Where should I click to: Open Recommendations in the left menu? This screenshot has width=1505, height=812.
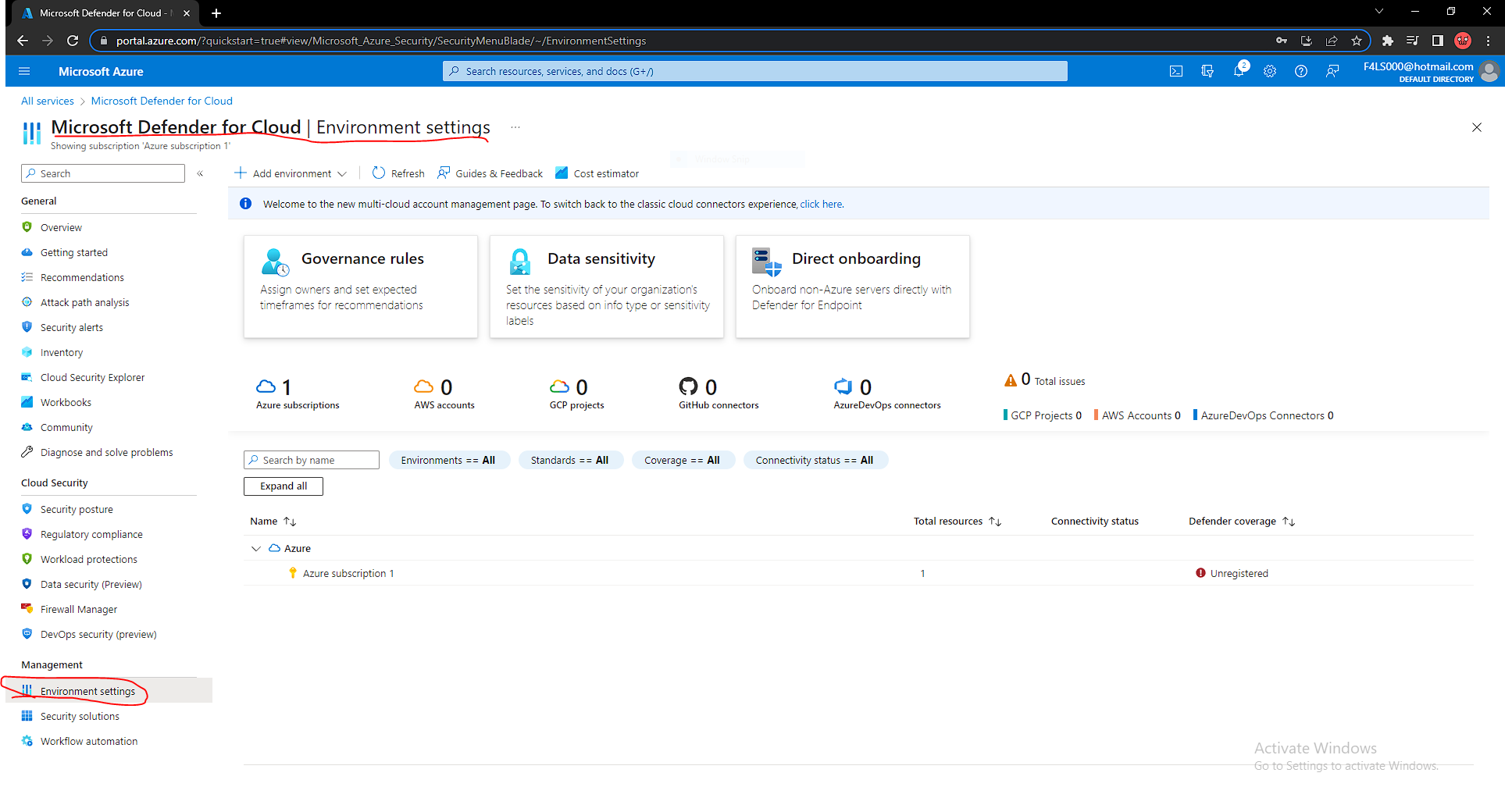[x=82, y=277]
